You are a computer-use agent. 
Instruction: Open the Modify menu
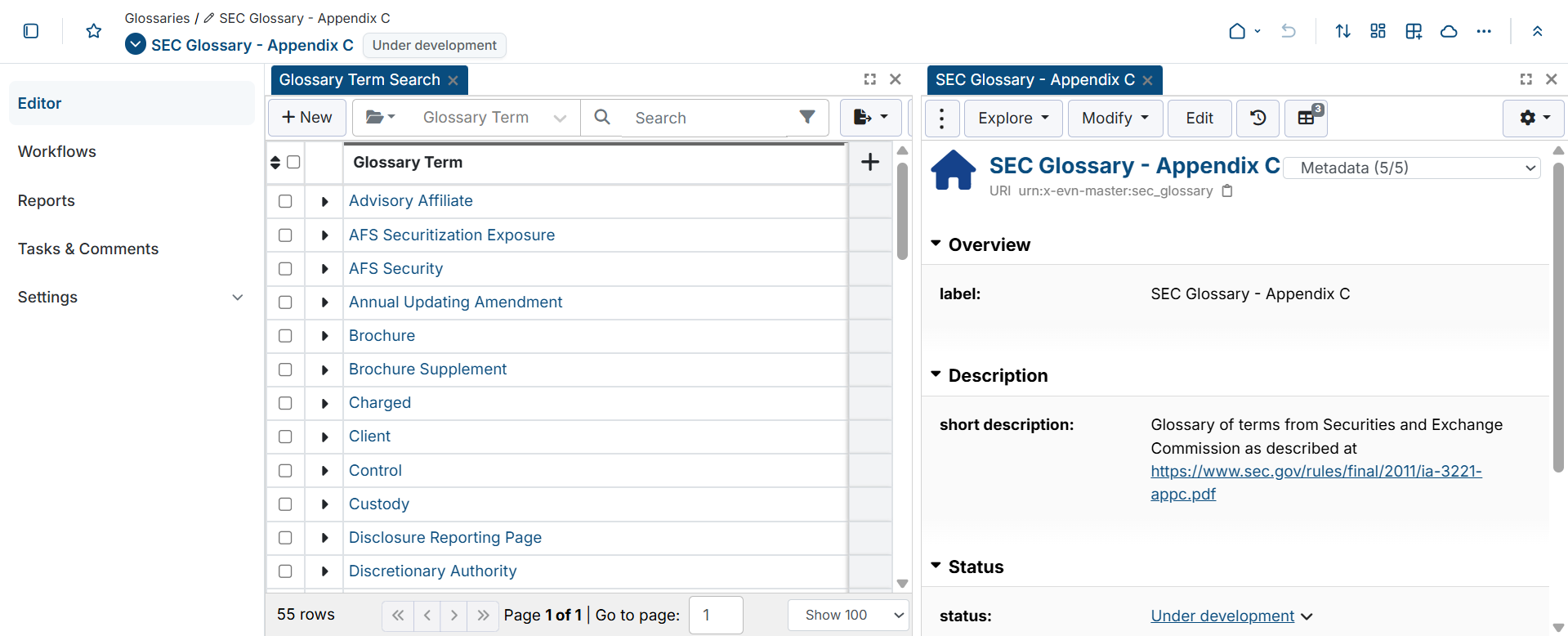click(x=1115, y=118)
